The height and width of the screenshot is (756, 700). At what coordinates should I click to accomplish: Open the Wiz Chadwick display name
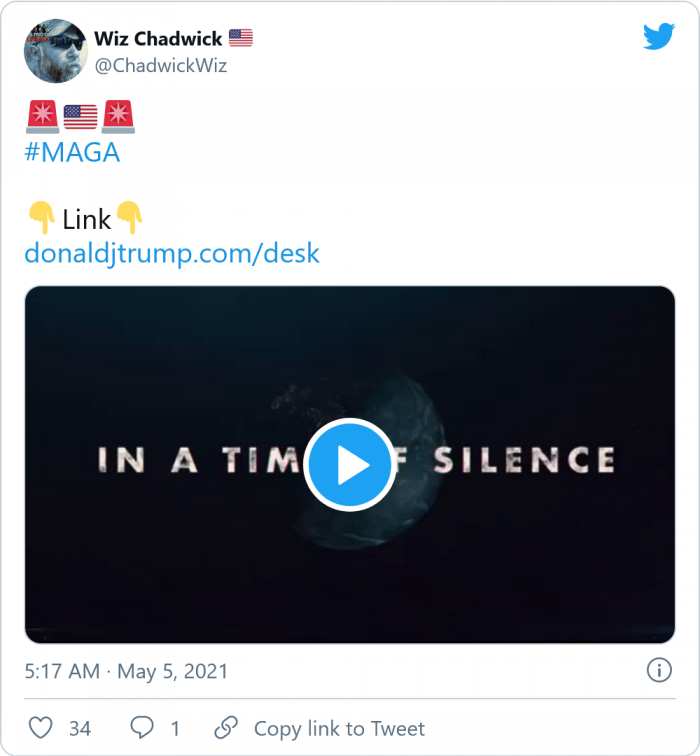pyautogui.click(x=157, y=38)
